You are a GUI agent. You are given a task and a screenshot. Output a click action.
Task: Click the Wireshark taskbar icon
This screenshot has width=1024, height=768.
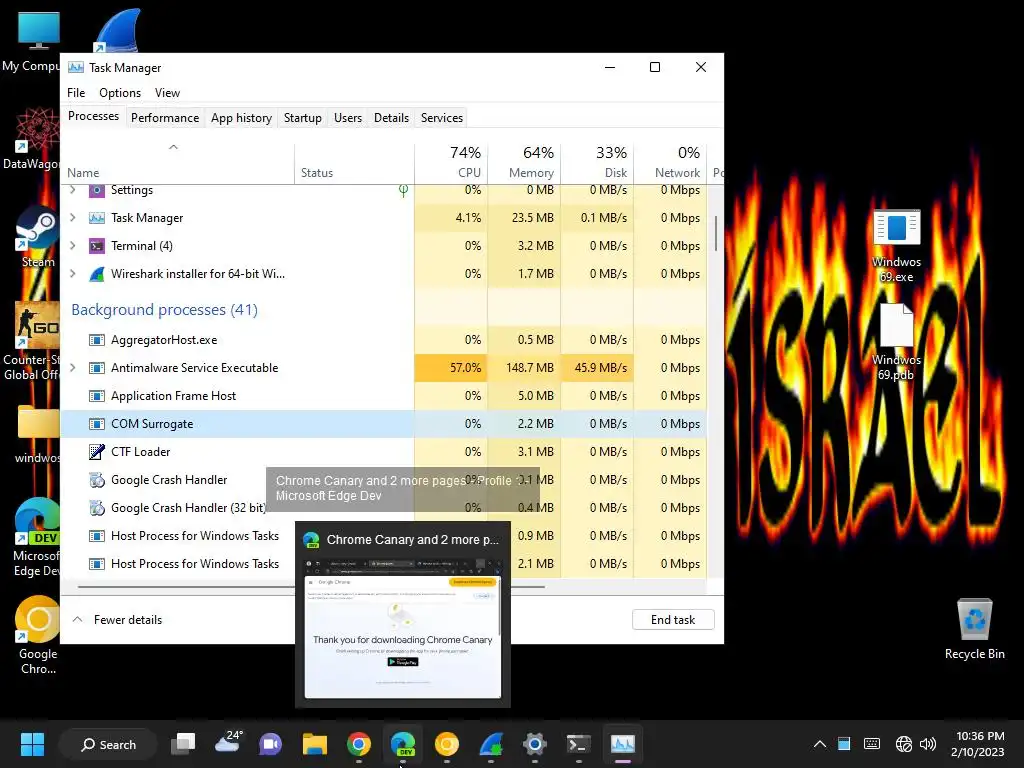490,744
